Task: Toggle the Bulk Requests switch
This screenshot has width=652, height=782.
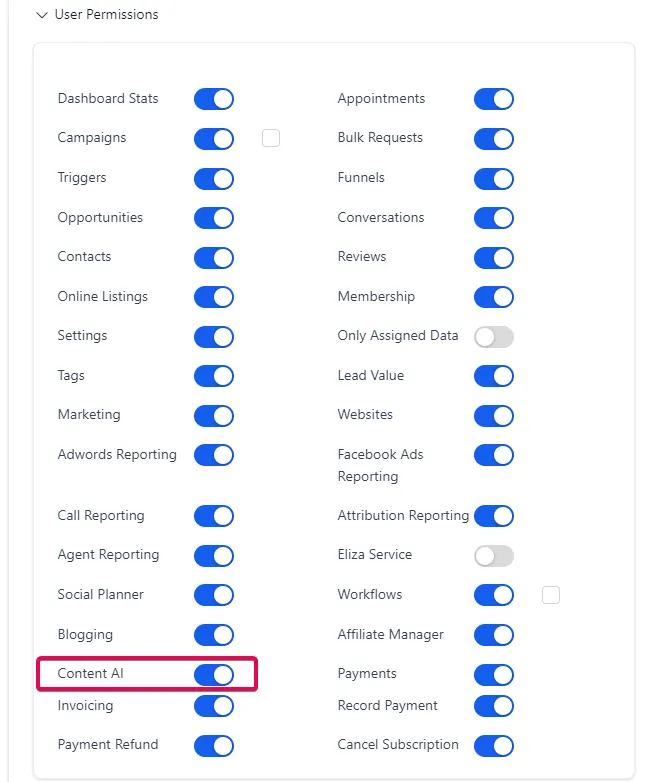Action: [x=494, y=139]
